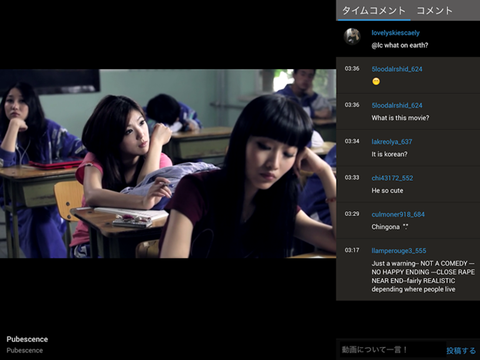Jump to 03:36 timestamp of emoji comment
Image resolution: width=480 pixels, height=360 pixels.
(352, 69)
